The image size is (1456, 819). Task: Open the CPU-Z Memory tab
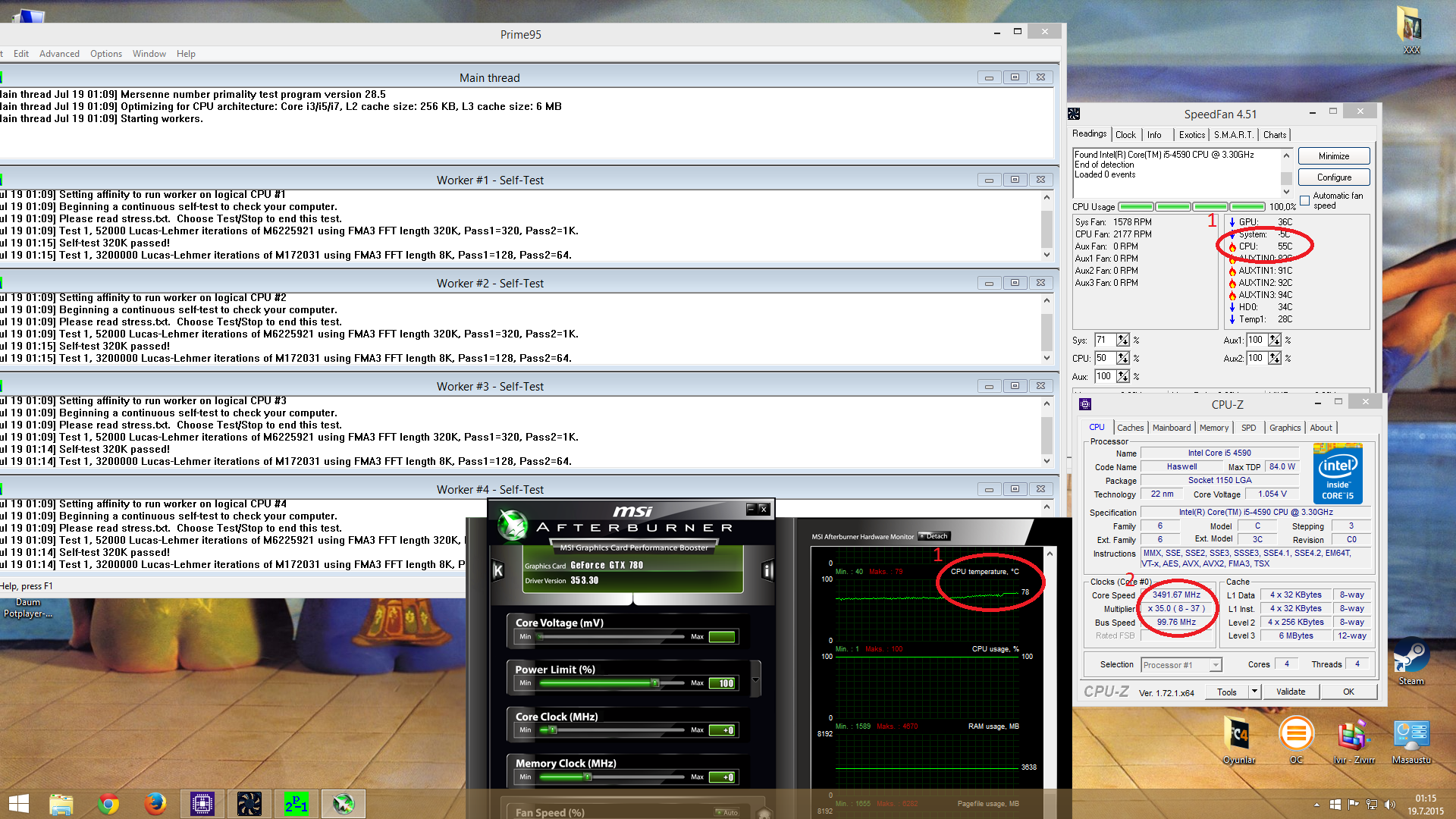click(1214, 428)
